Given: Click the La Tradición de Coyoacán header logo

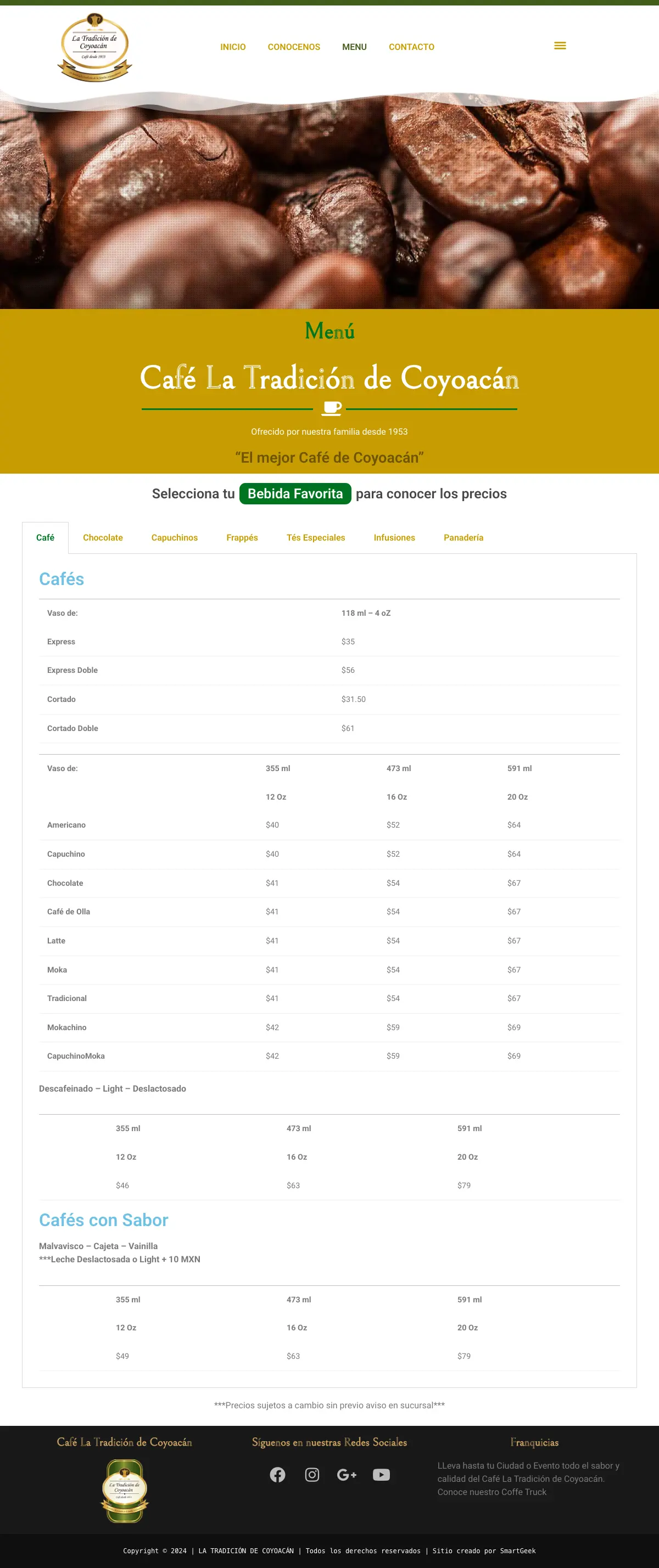Looking at the screenshot, I should pos(94,47).
